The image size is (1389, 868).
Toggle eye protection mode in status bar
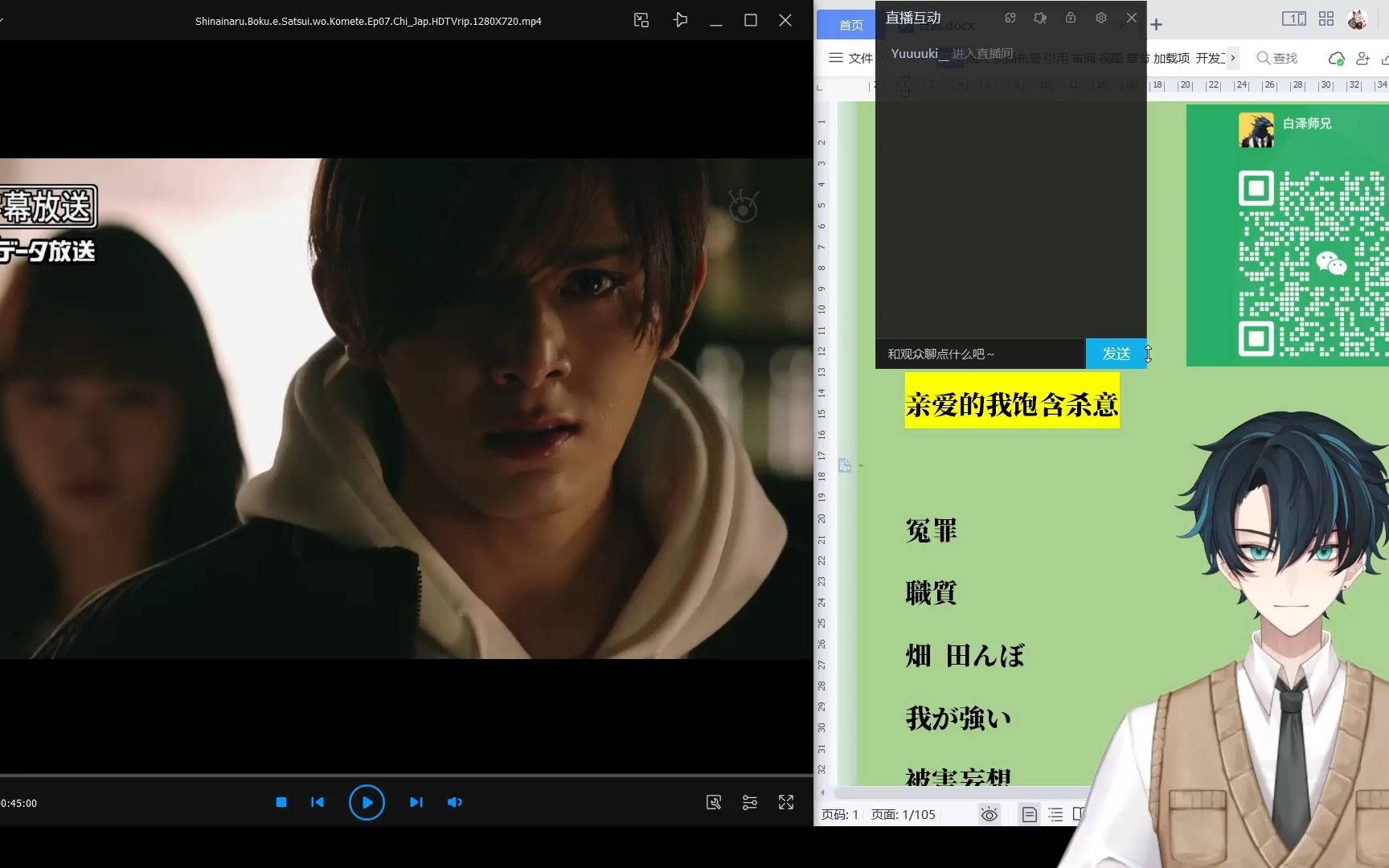click(x=990, y=815)
